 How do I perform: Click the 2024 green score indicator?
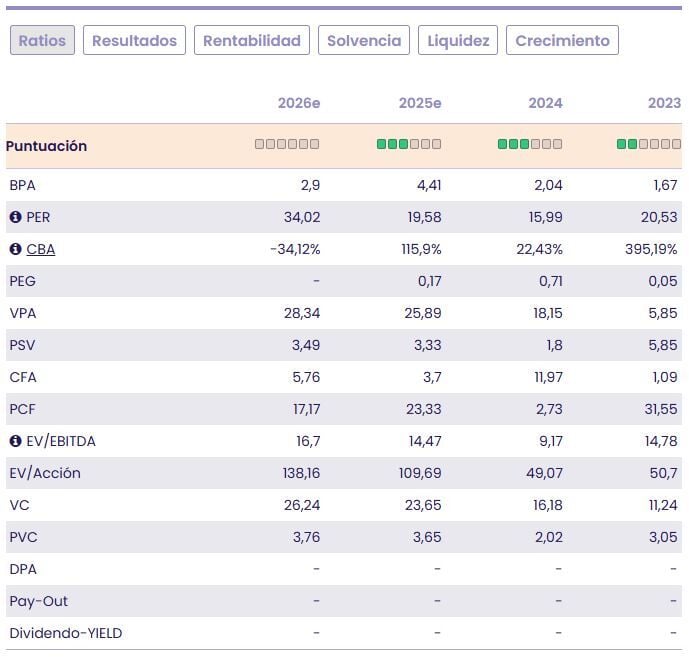[x=529, y=144]
